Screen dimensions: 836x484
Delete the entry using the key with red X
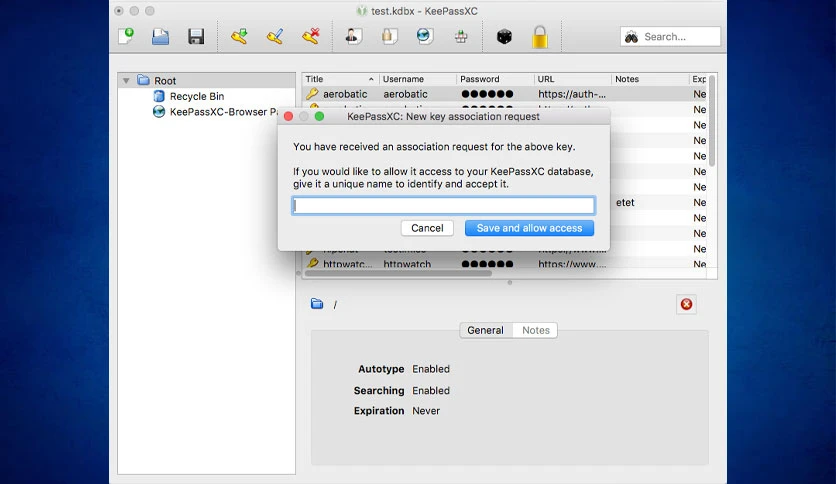(x=311, y=36)
